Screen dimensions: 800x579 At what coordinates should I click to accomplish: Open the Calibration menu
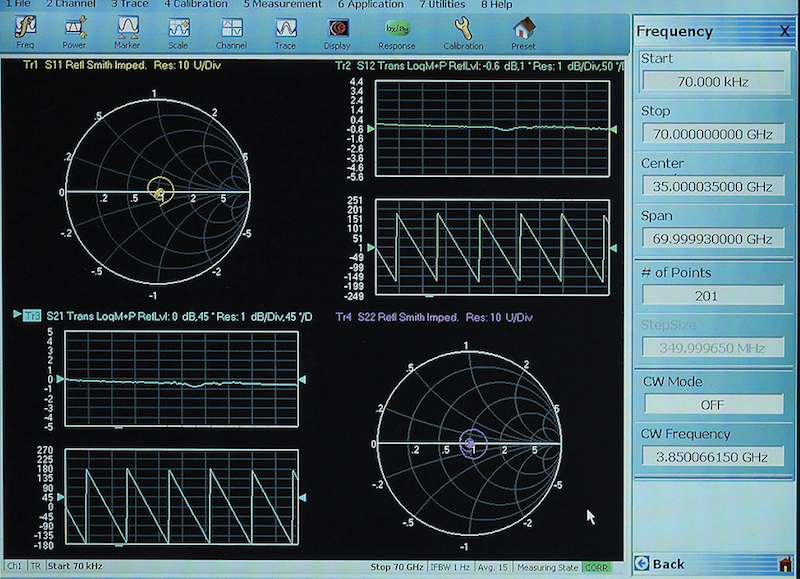(x=196, y=4)
